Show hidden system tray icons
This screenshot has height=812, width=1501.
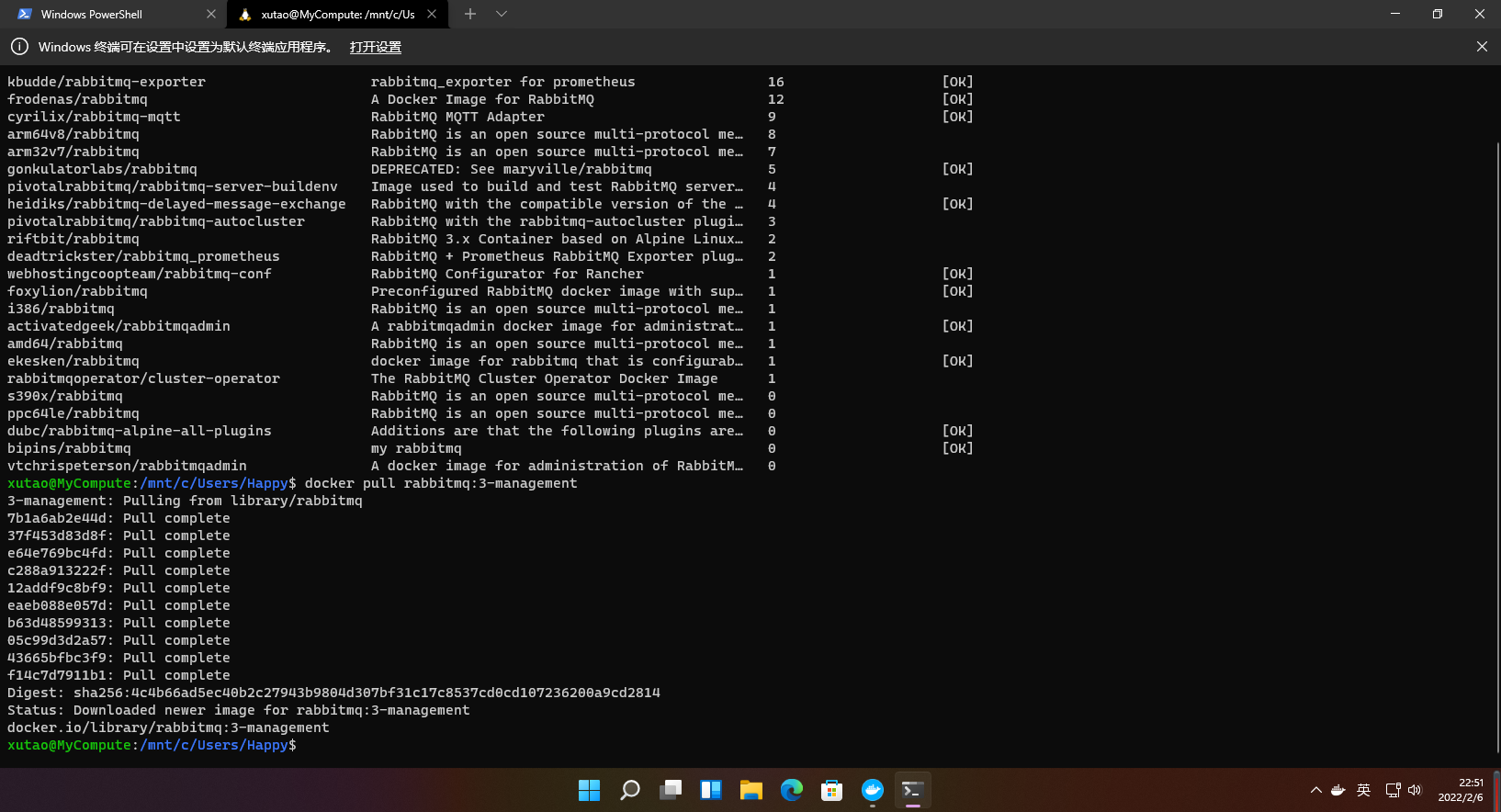pos(1316,790)
